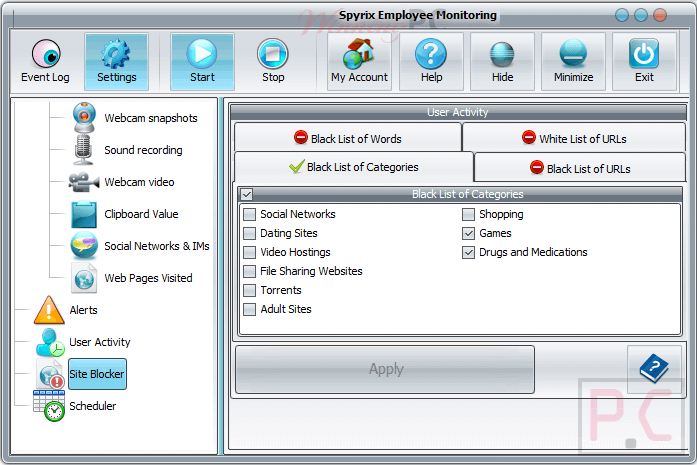
Task: Select the Webcam snapshots icon
Action: tap(84, 117)
